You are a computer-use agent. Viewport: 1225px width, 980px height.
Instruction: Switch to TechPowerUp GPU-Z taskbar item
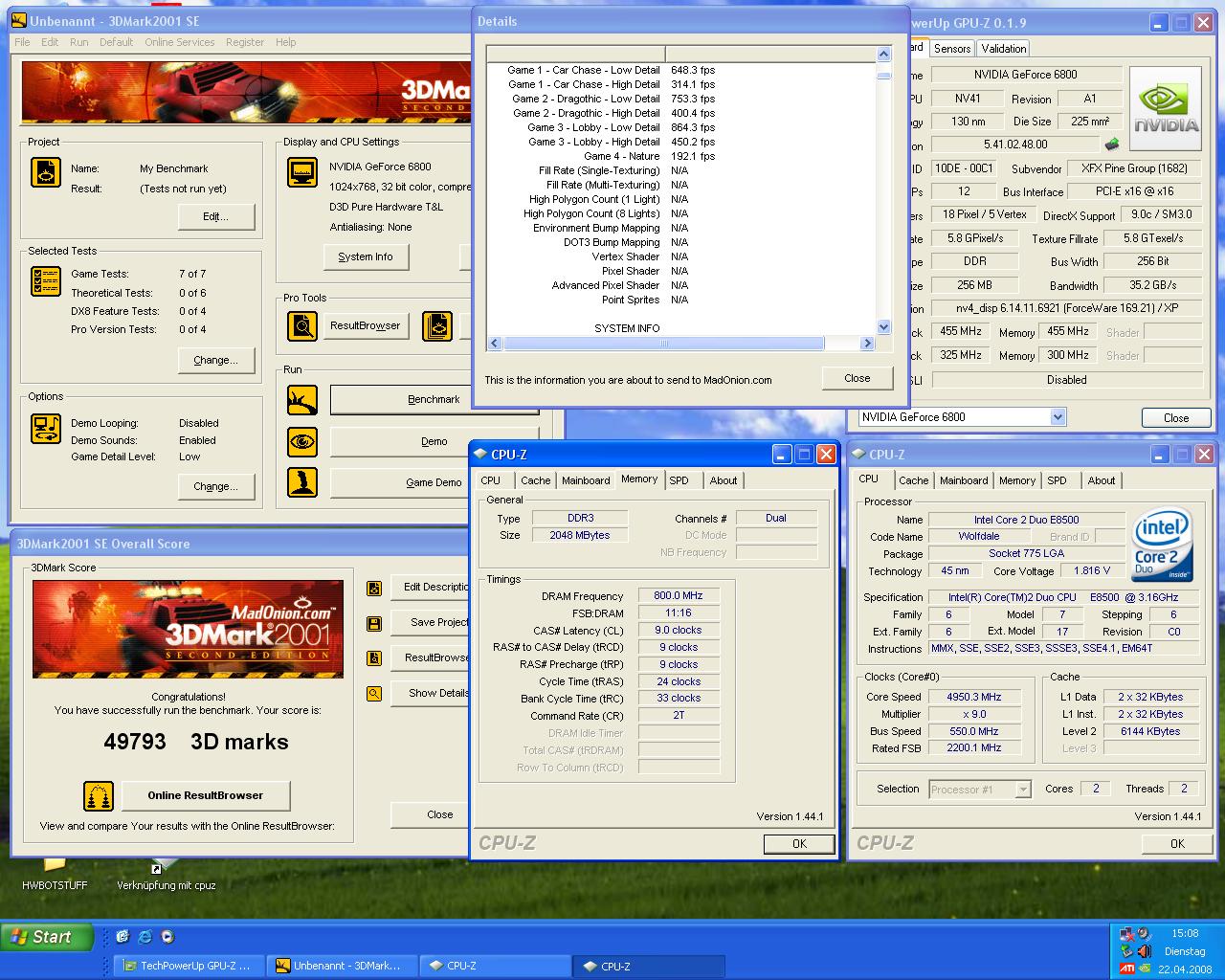(x=188, y=966)
